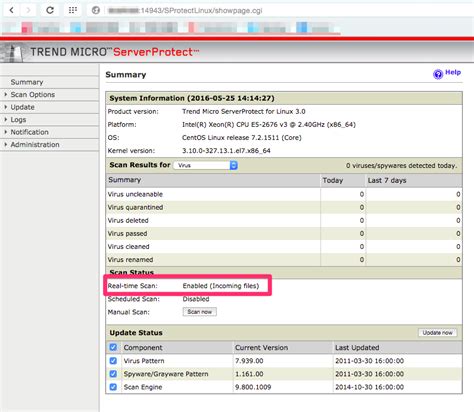The width and height of the screenshot is (474, 412).
Task: Go back with the browser back arrow
Action: [12, 10]
